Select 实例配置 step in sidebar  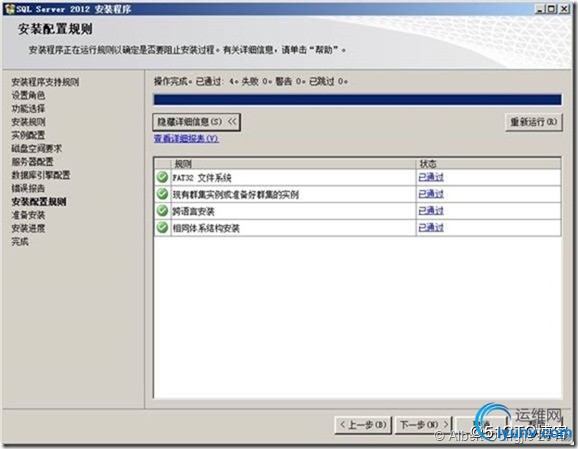point(28,135)
